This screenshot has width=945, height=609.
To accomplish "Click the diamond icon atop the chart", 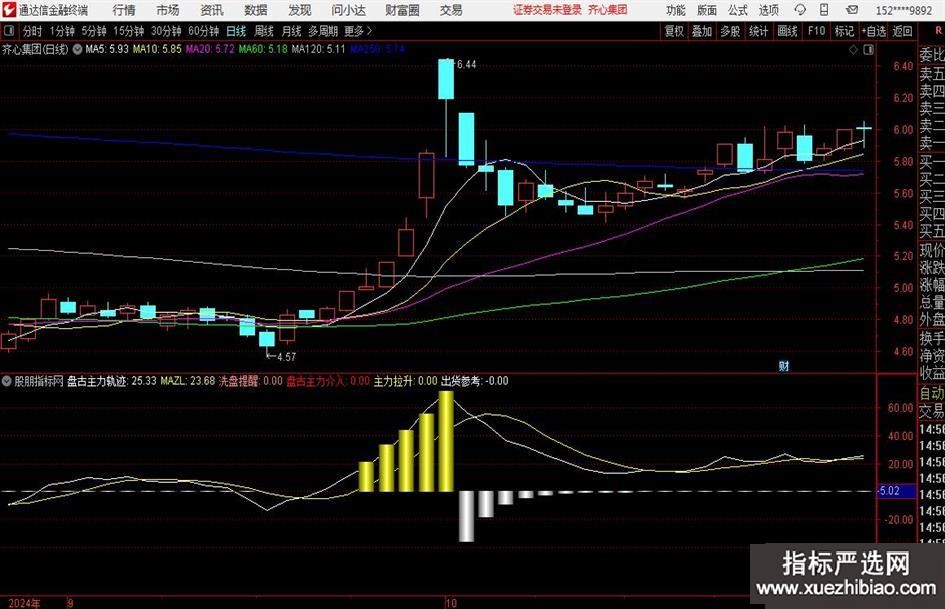I will 853,50.
